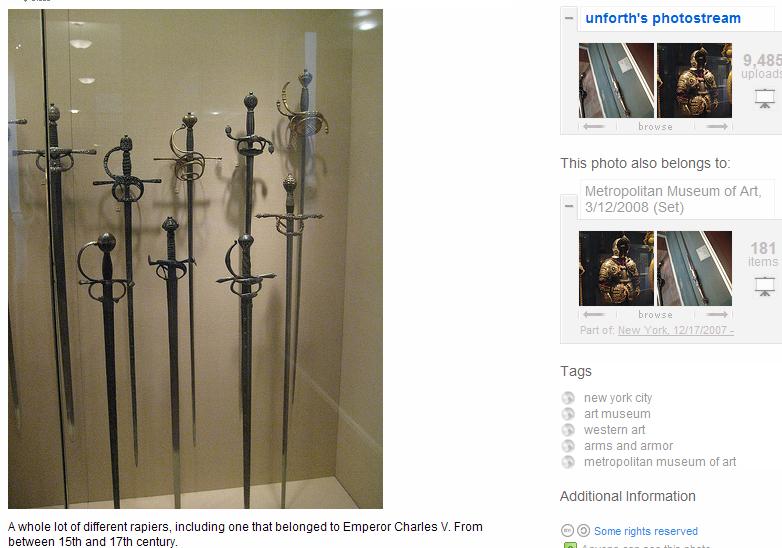
Task: Click globe icon beside new york city tag
Action: [568, 398]
